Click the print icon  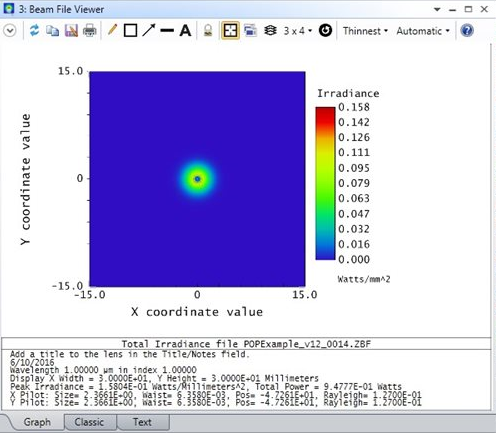89,31
